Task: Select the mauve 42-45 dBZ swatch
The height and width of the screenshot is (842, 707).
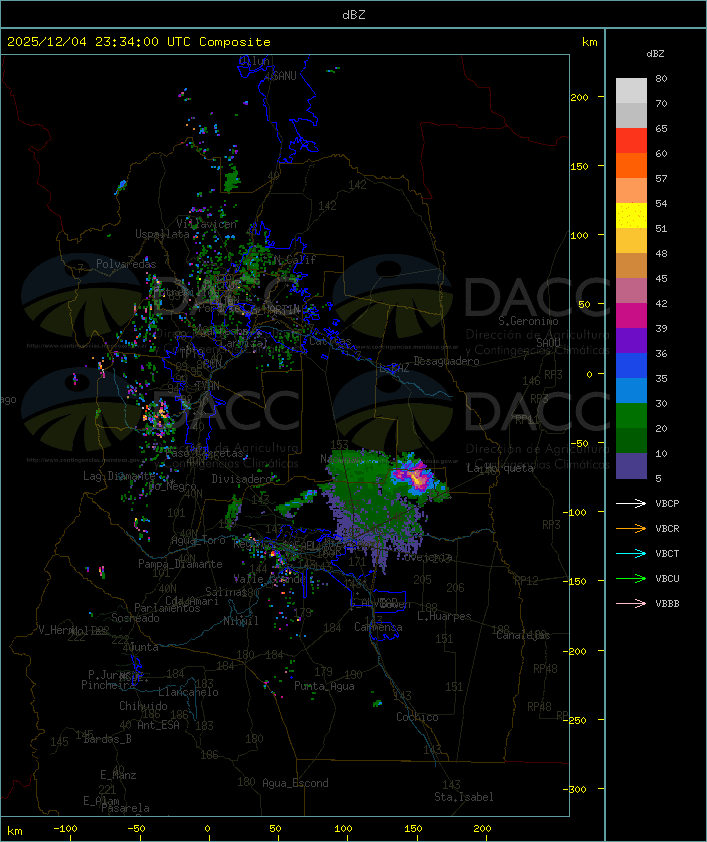Action: click(x=631, y=291)
